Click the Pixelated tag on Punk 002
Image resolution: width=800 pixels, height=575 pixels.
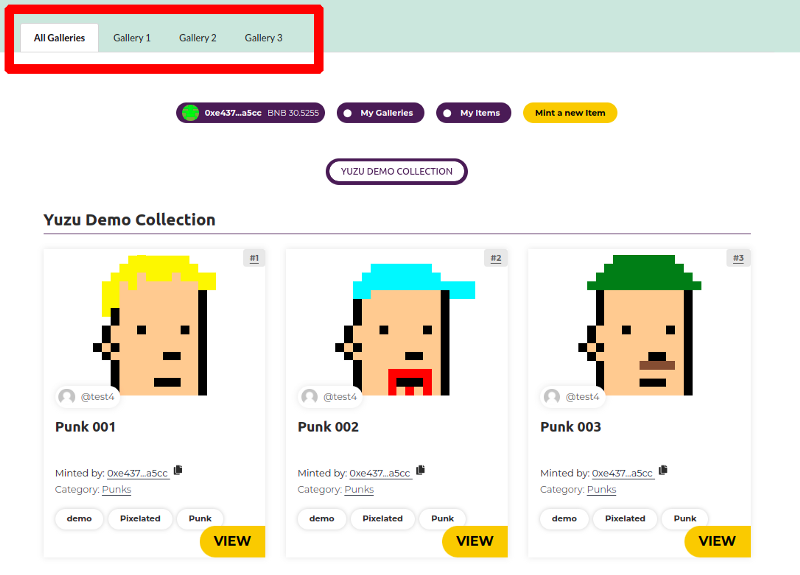pos(383,518)
